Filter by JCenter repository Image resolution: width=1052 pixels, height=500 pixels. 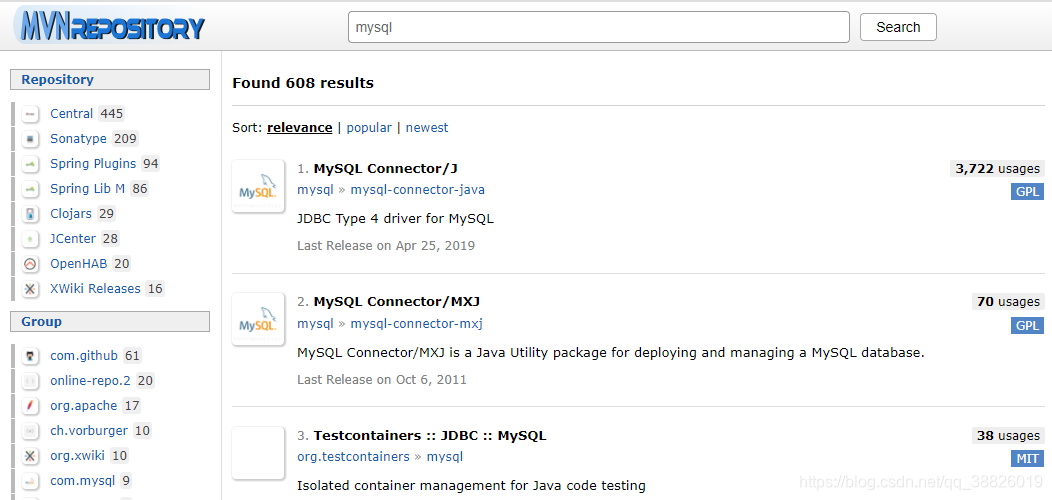(73, 239)
